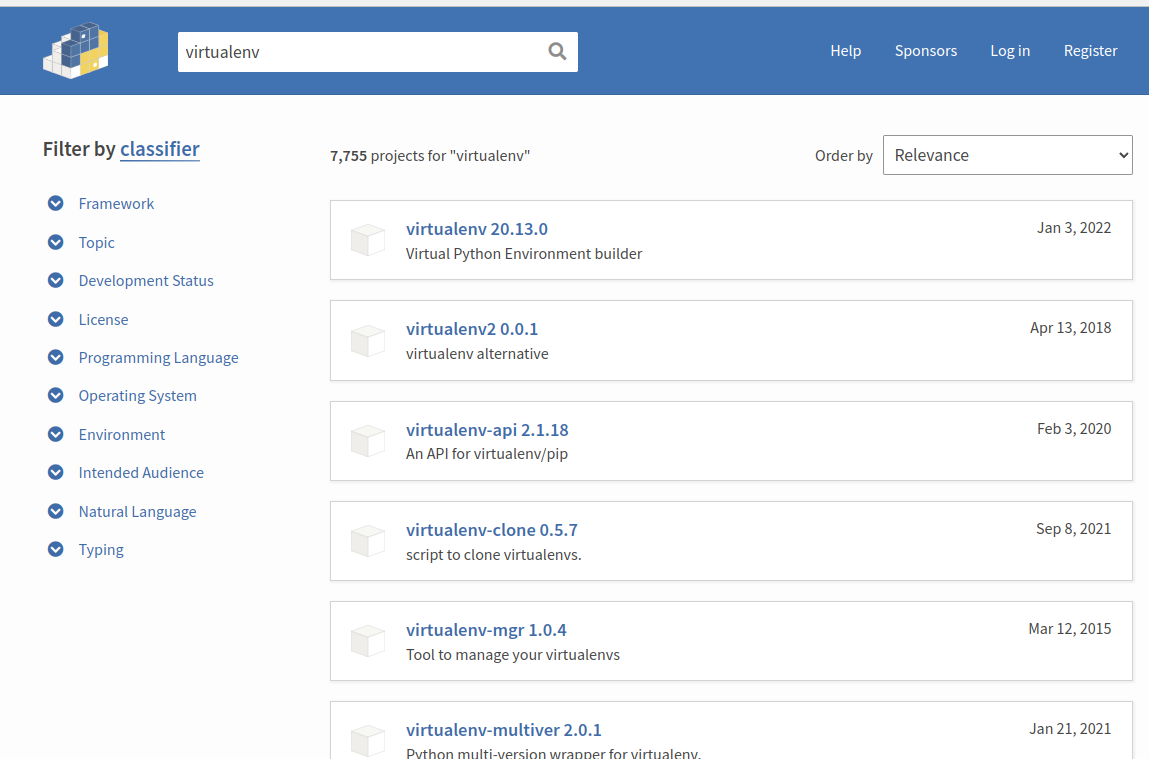Click the Environment filter label
Screen dimensions: 1149x759
(122, 434)
